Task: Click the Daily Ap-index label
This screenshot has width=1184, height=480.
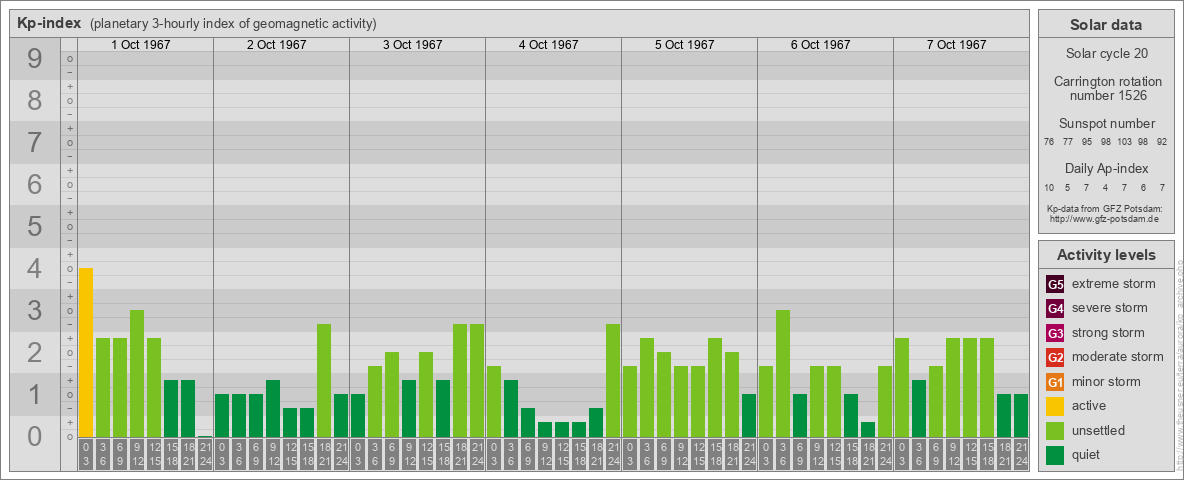Action: coord(1106,168)
